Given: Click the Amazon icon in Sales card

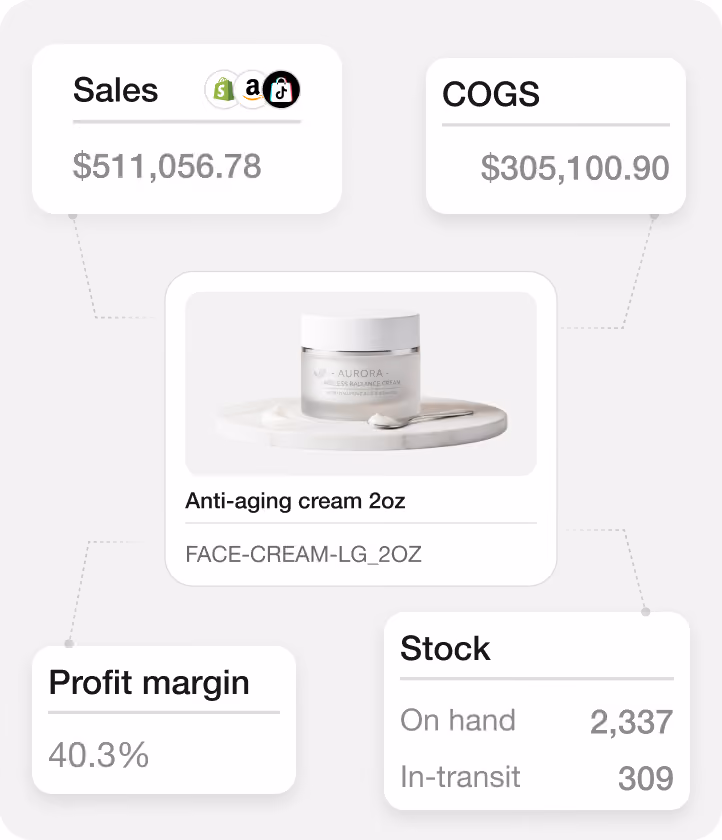Looking at the screenshot, I should point(251,89).
